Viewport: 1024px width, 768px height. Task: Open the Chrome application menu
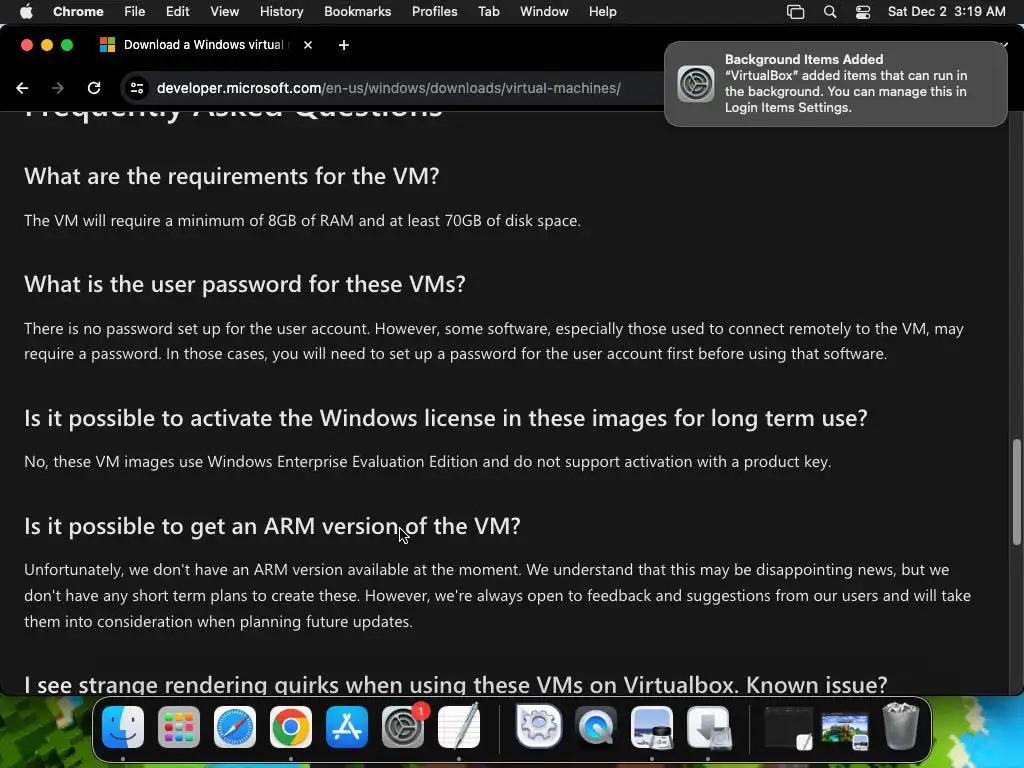pyautogui.click(x=78, y=11)
